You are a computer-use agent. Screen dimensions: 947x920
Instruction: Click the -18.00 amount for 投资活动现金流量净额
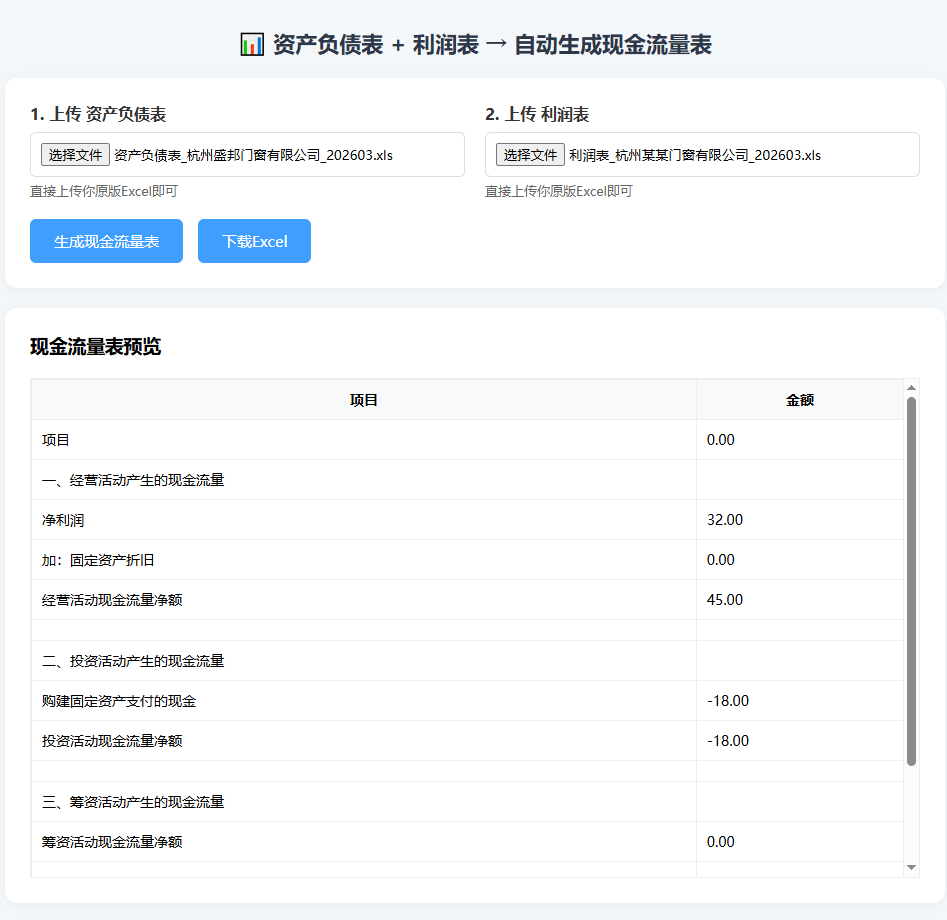[728, 741]
